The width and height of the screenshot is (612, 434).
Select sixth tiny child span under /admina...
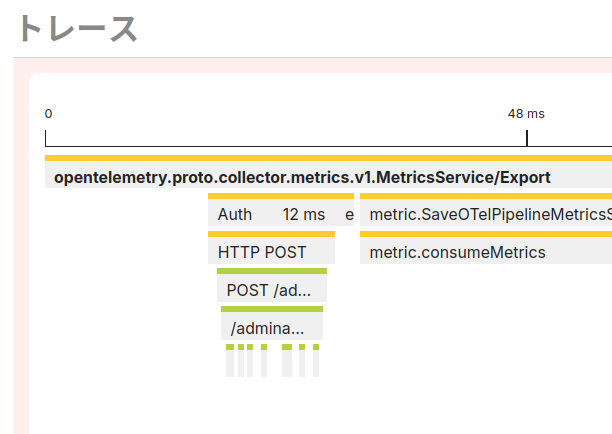pyautogui.click(x=302, y=361)
